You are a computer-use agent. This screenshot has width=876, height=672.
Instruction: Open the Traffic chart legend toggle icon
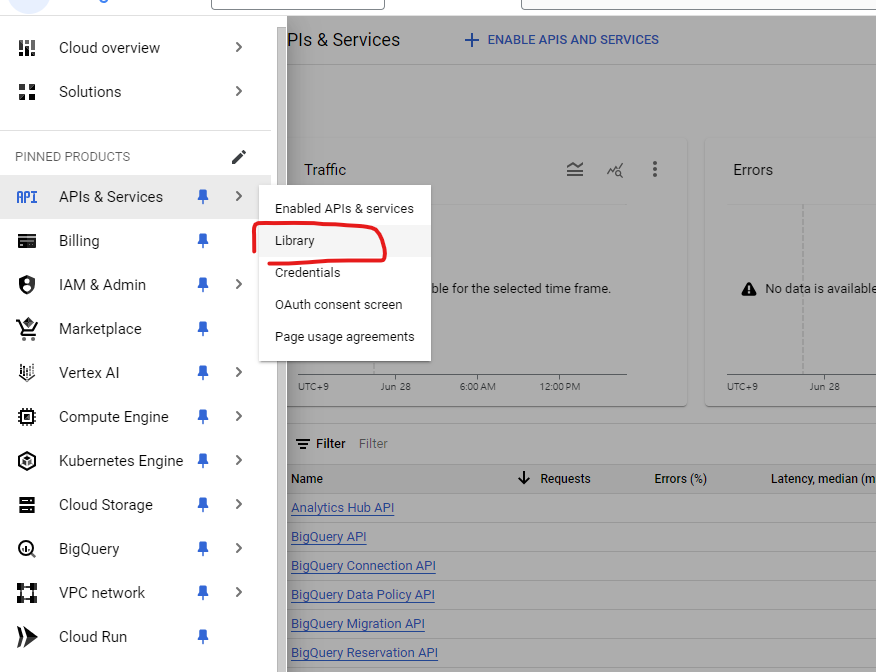point(575,169)
